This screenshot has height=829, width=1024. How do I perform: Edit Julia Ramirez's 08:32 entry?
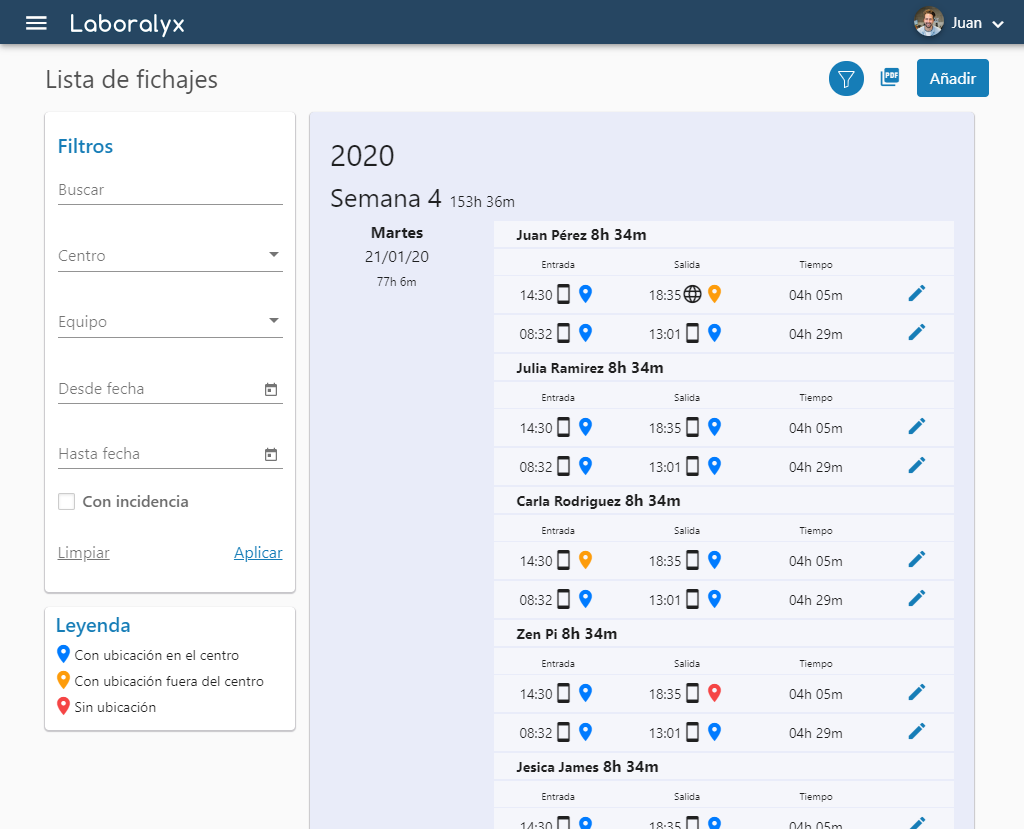click(917, 465)
